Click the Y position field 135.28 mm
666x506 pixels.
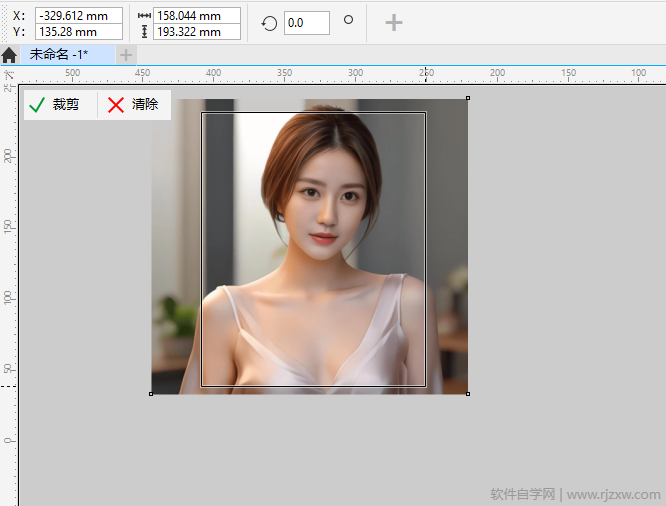click(79, 32)
